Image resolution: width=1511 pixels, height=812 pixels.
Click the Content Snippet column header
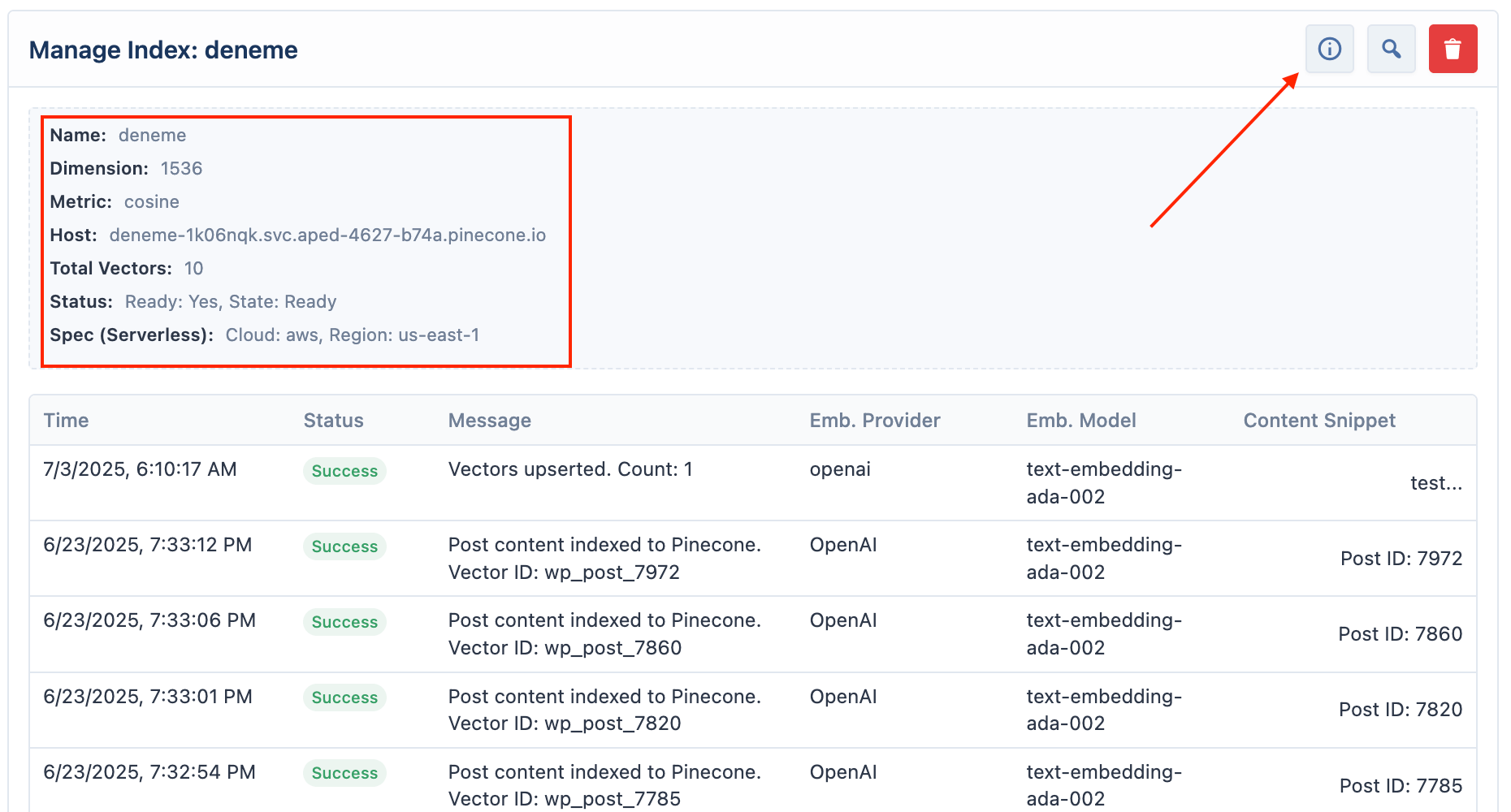tap(1319, 421)
